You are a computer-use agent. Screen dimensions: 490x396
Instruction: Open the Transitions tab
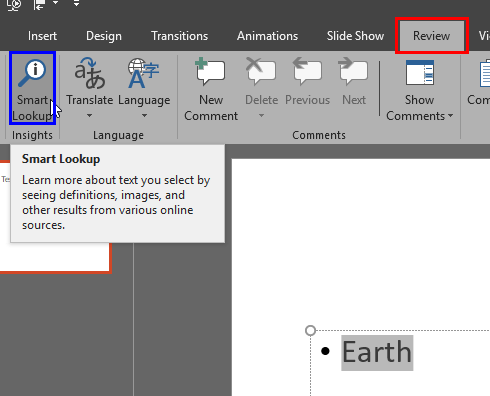pos(179,36)
